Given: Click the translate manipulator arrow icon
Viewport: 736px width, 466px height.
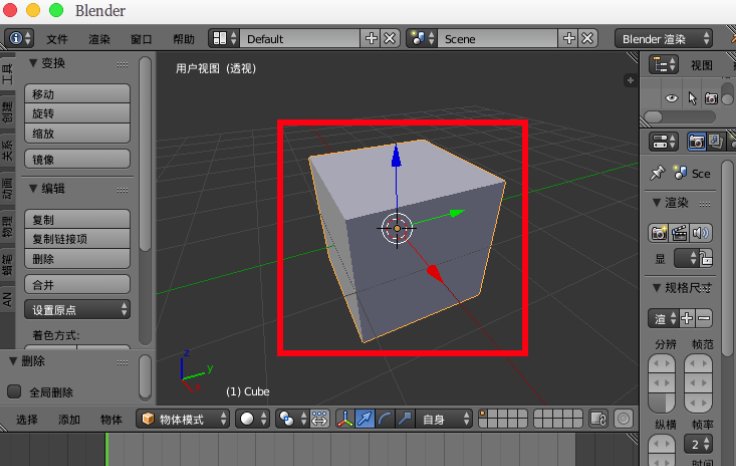Looking at the screenshot, I should (x=365, y=419).
